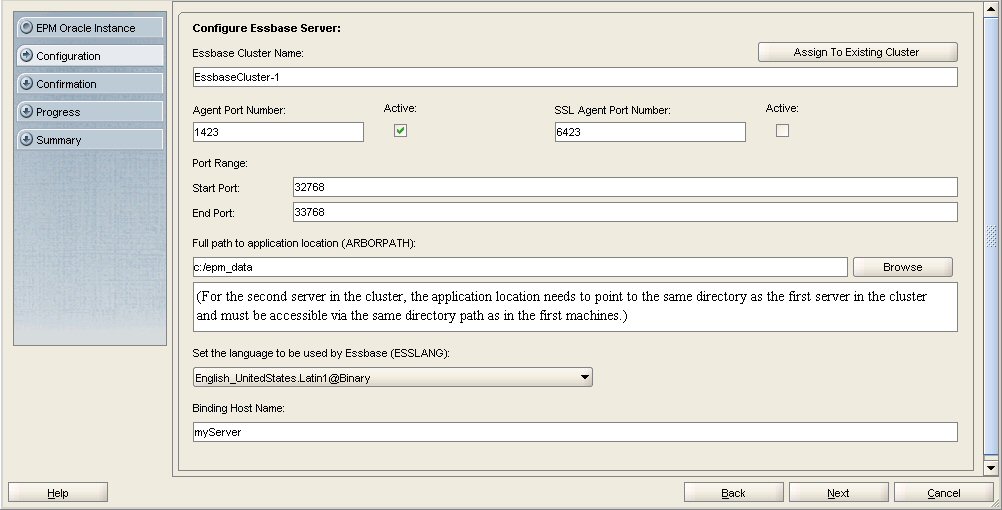
Task: Click the "Essbase Cluster Name:" label
Action: coord(248,53)
